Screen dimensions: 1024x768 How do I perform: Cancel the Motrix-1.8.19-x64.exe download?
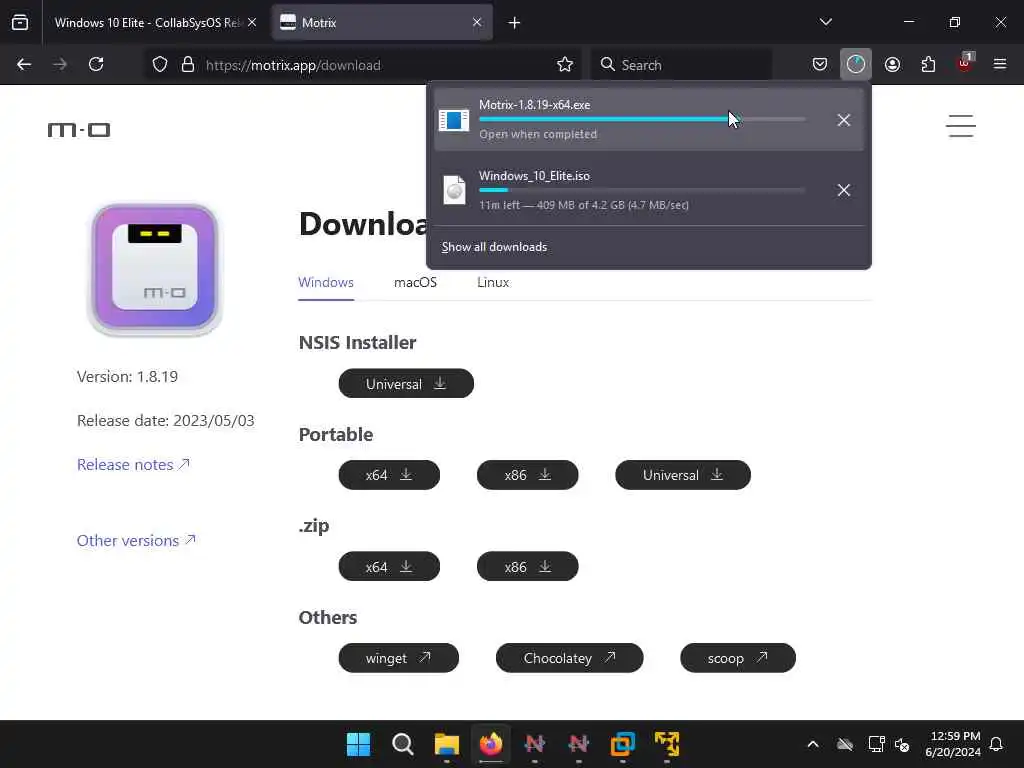click(x=844, y=120)
